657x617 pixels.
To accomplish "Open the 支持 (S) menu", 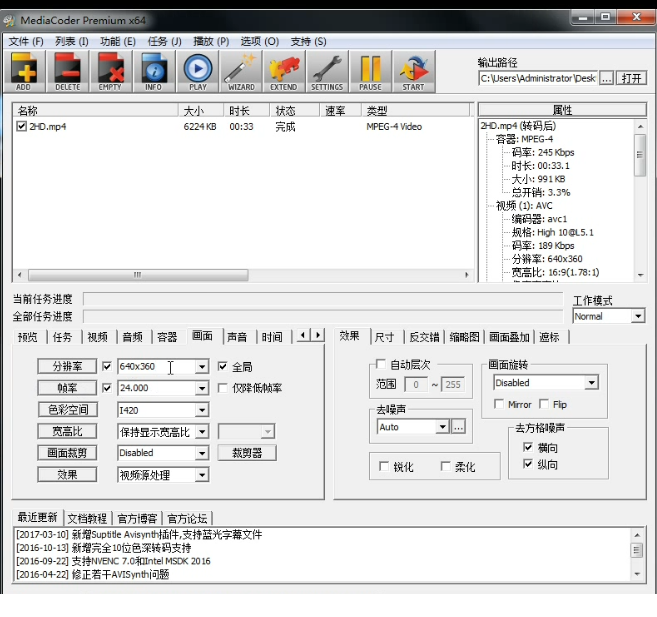I will pos(309,41).
